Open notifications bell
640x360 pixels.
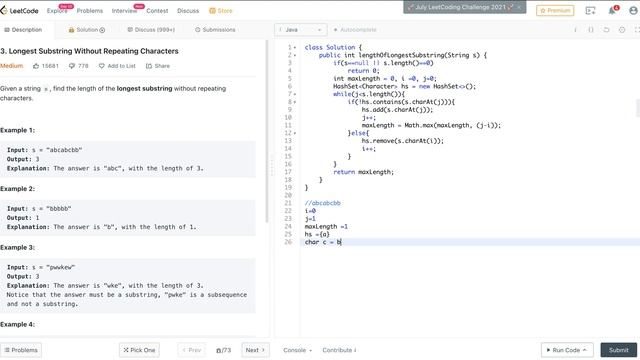[612, 11]
